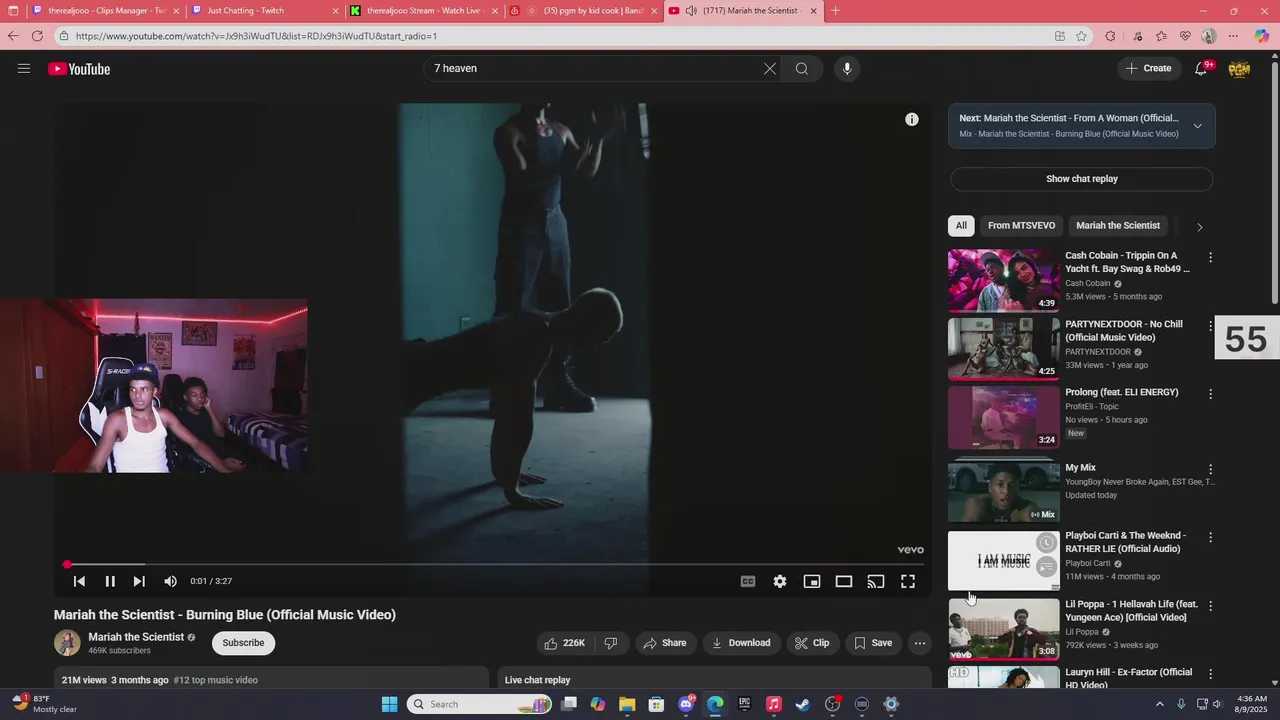Go to the YouTube home logo
The image size is (1280, 720).
pyautogui.click(x=79, y=69)
